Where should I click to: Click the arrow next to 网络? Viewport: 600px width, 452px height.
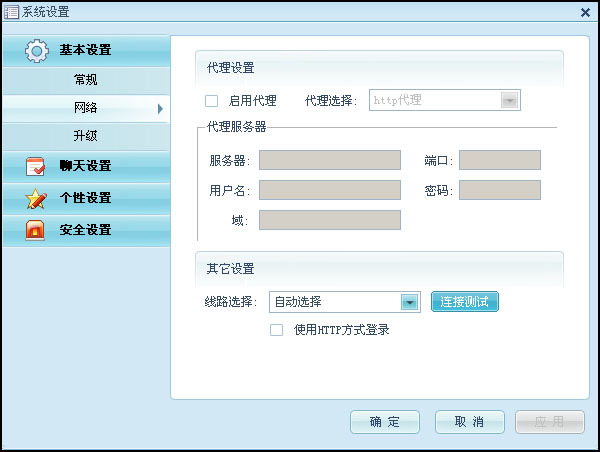159,108
